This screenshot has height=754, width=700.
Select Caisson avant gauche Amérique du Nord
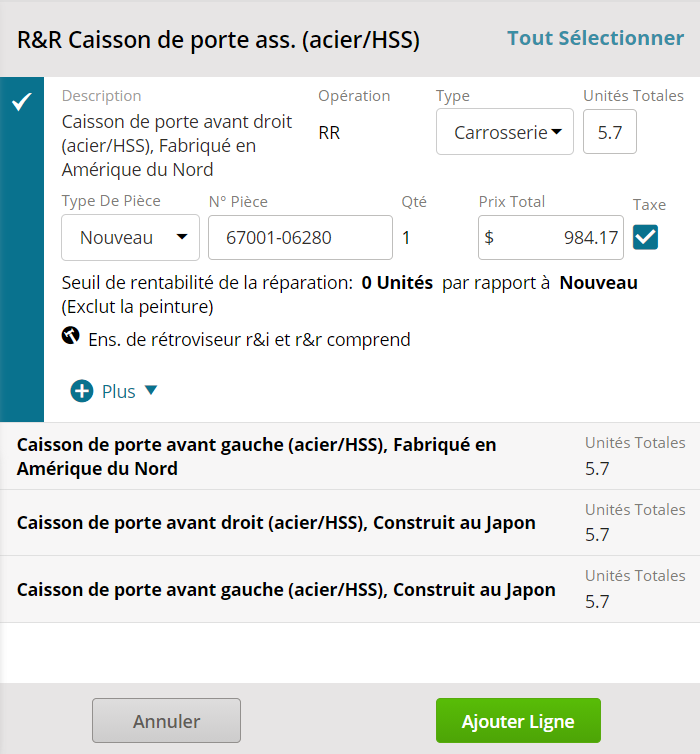point(350,456)
